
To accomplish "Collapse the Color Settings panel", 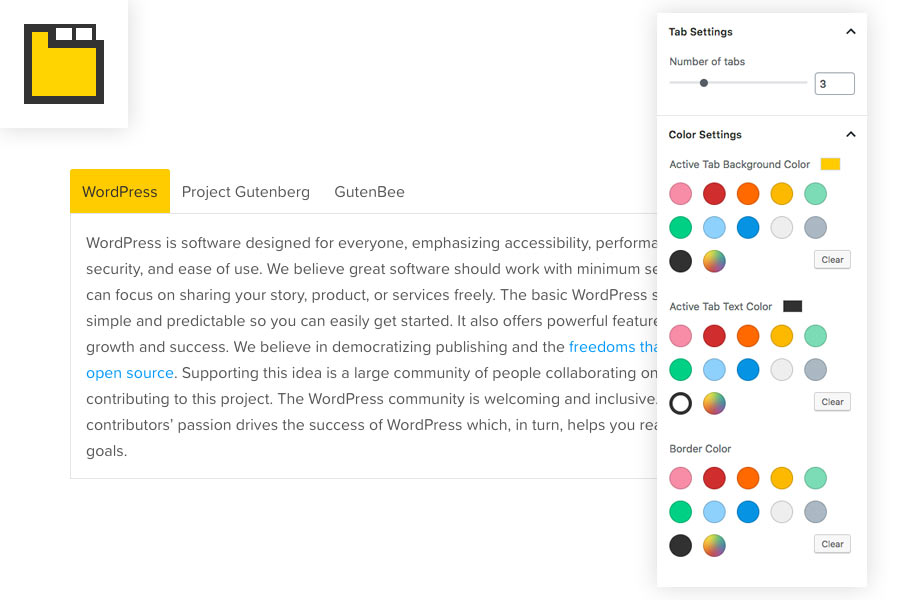I will pyautogui.click(x=851, y=134).
